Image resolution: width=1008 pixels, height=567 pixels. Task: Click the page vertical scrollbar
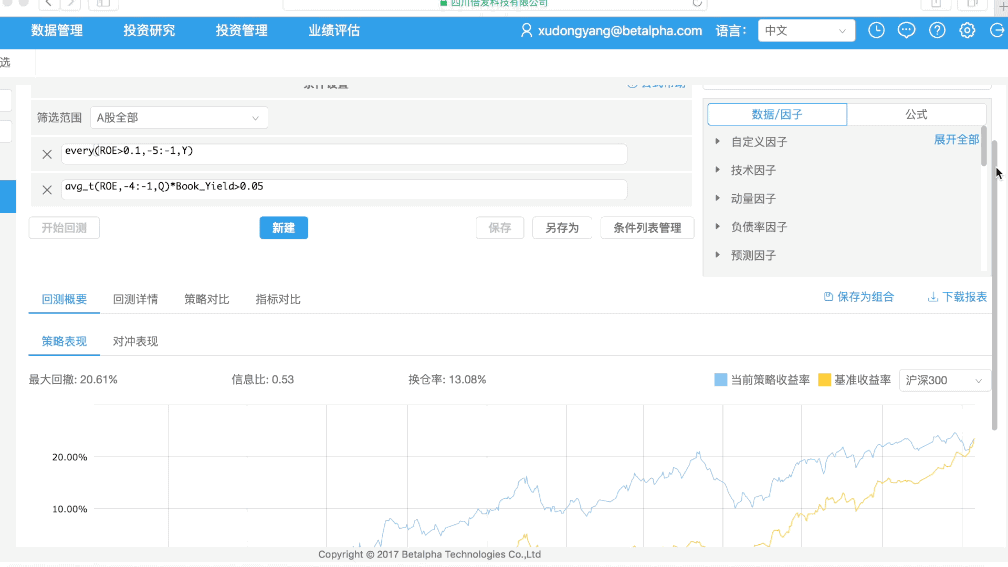tap(994, 286)
